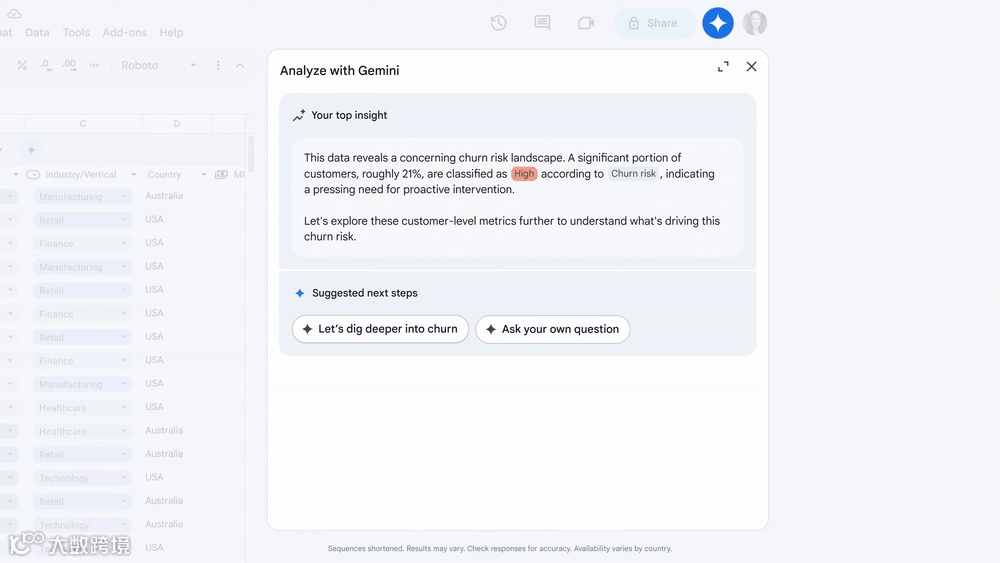
Task: Click the user profile avatar
Action: click(x=755, y=23)
